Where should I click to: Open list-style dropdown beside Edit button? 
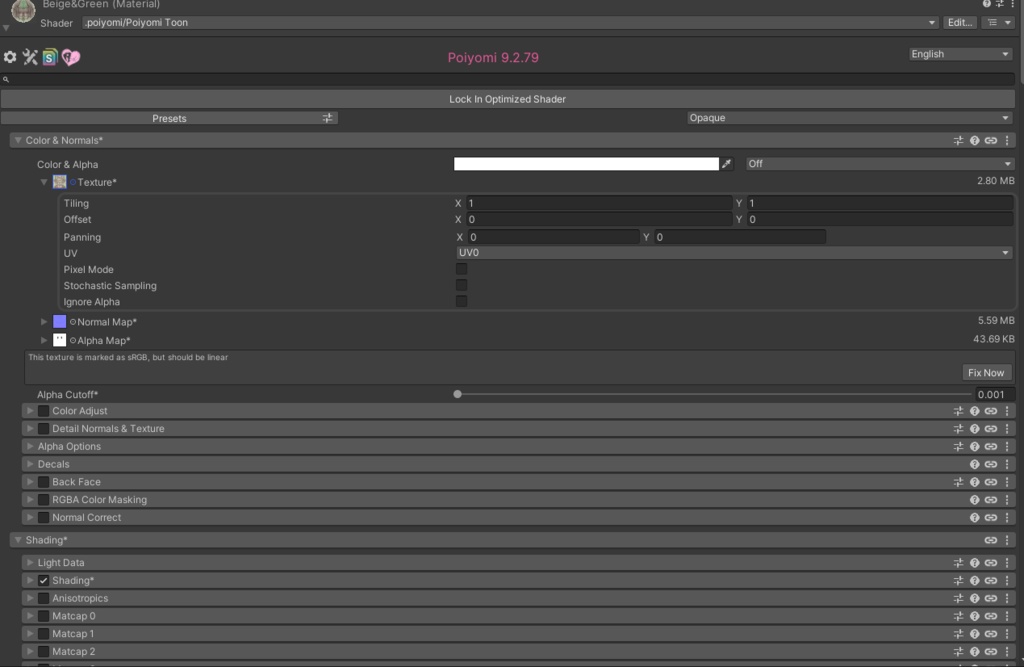pyautogui.click(x=999, y=22)
